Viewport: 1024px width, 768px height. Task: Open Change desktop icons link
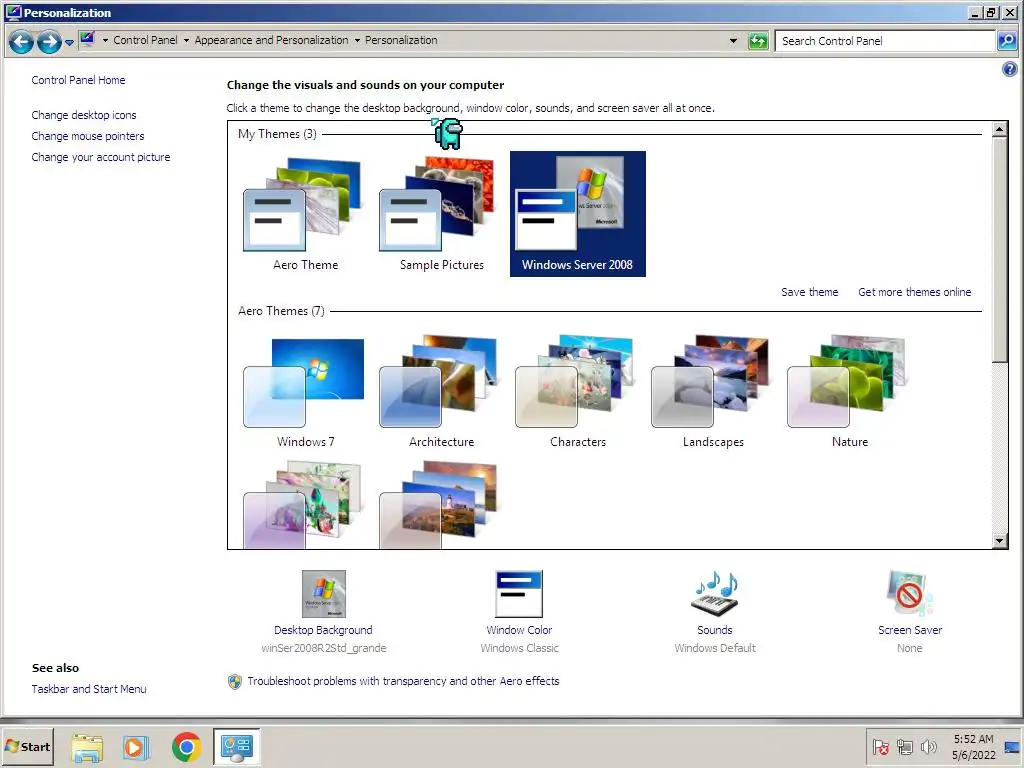(x=84, y=115)
